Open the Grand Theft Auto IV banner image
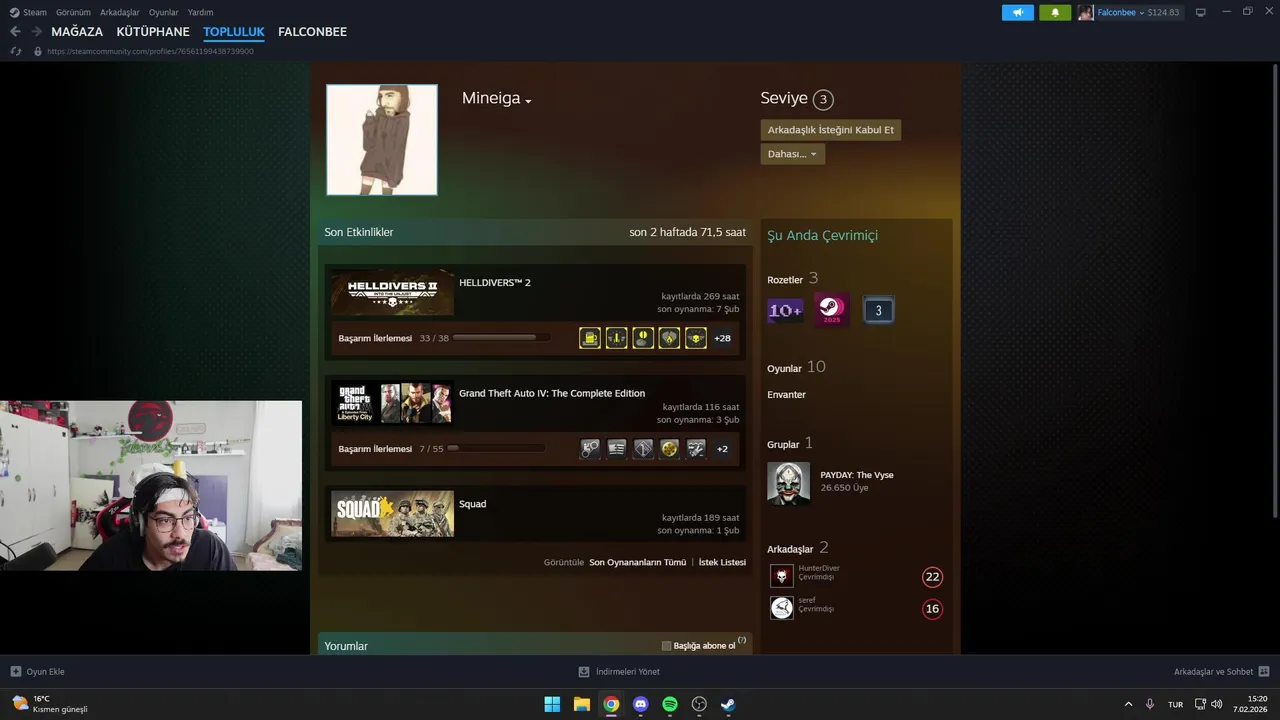 [392, 403]
